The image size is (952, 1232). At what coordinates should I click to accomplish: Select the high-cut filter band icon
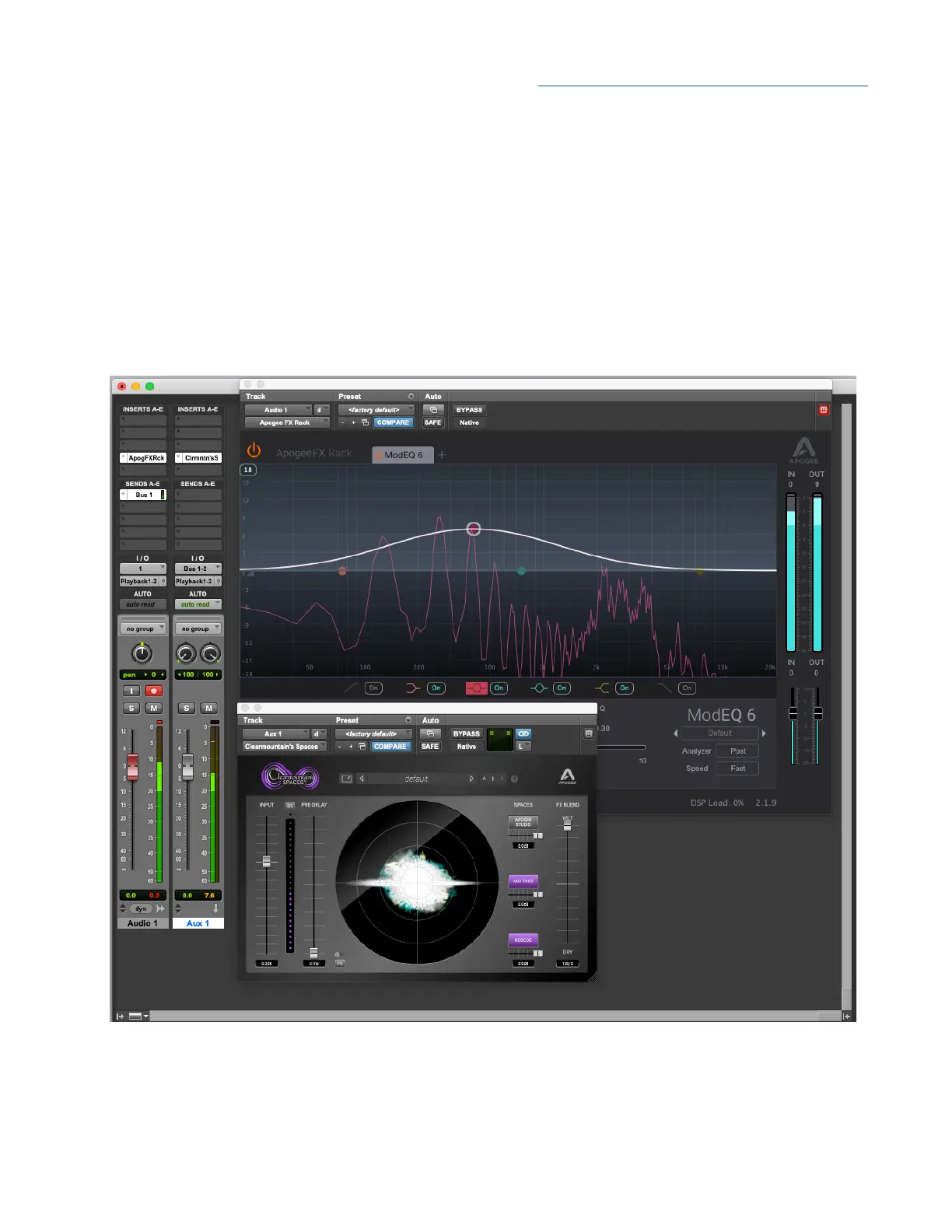click(664, 688)
